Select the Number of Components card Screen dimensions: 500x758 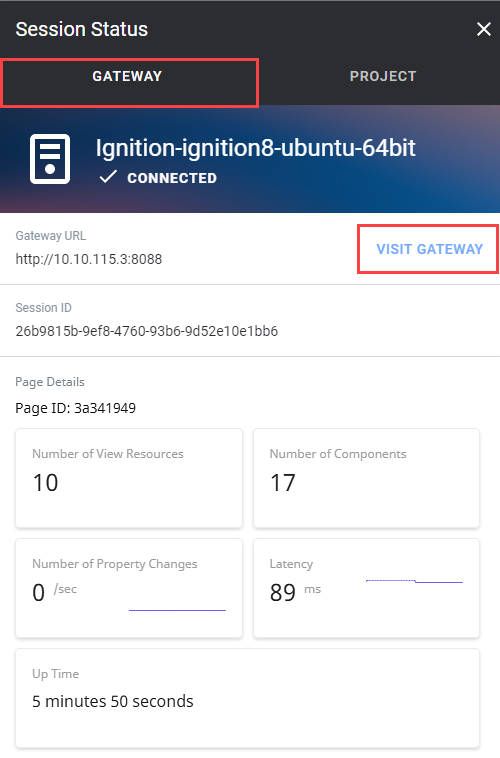[367, 478]
